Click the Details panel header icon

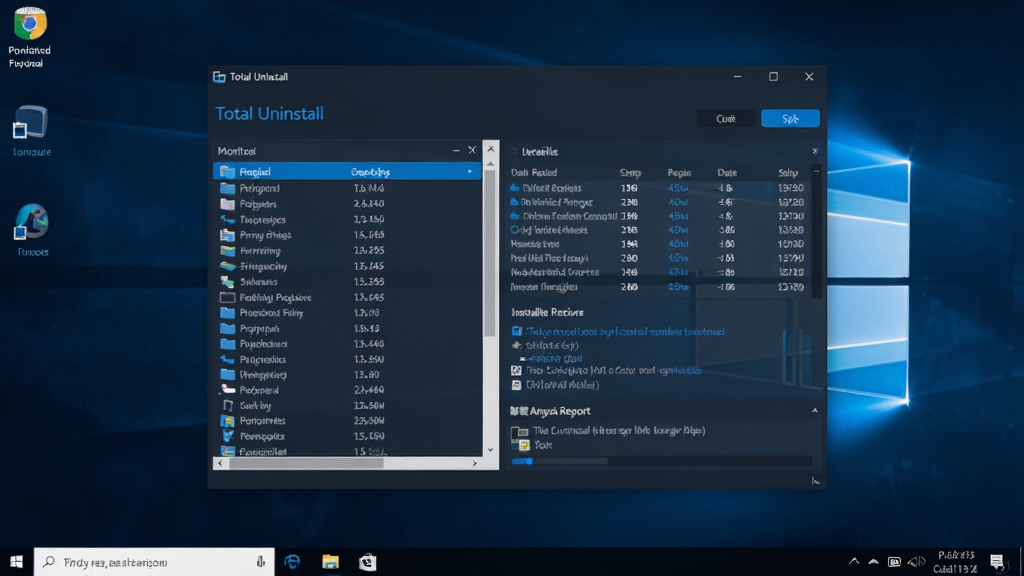[514, 152]
